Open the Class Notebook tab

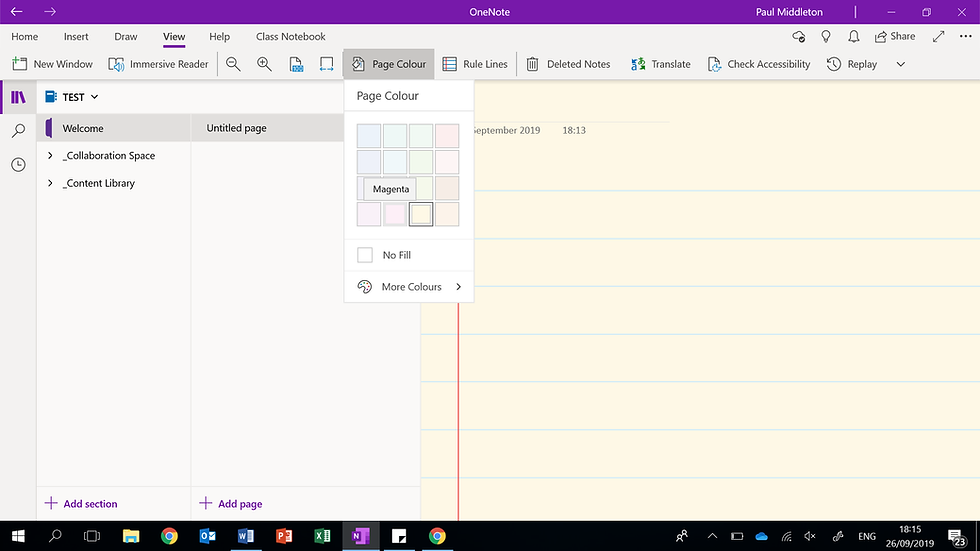point(291,36)
